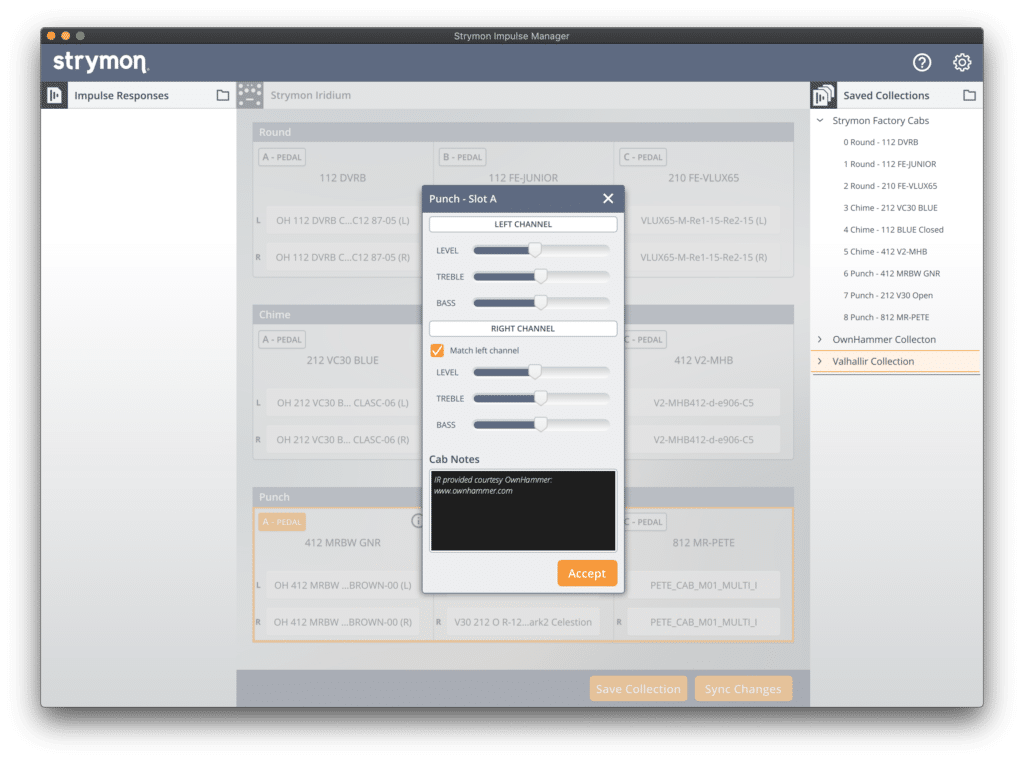Toggle the Match left channel checkbox
Screen dimensions: 1024x761
[x=437, y=350]
